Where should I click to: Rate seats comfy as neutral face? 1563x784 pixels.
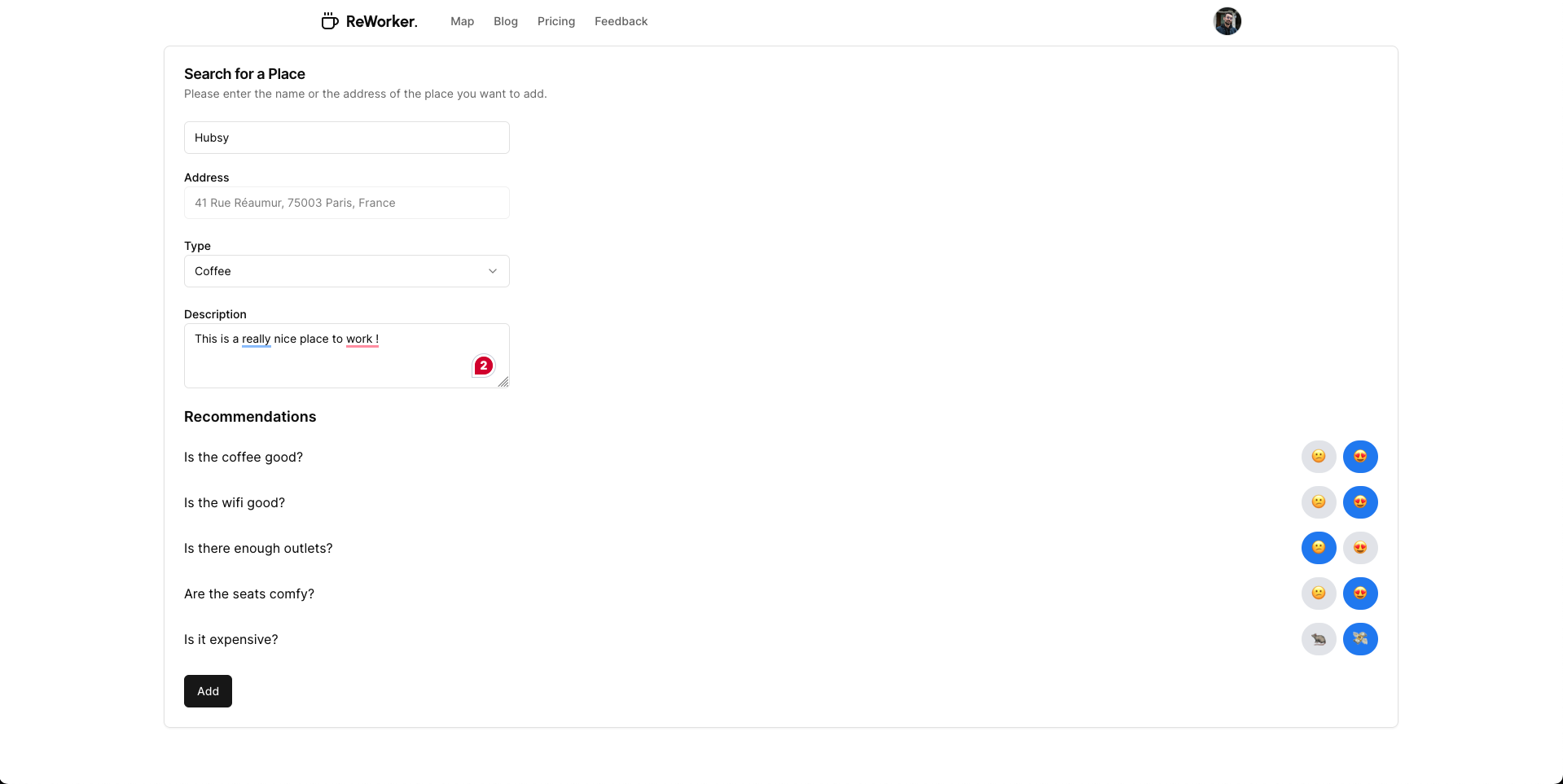1319,593
